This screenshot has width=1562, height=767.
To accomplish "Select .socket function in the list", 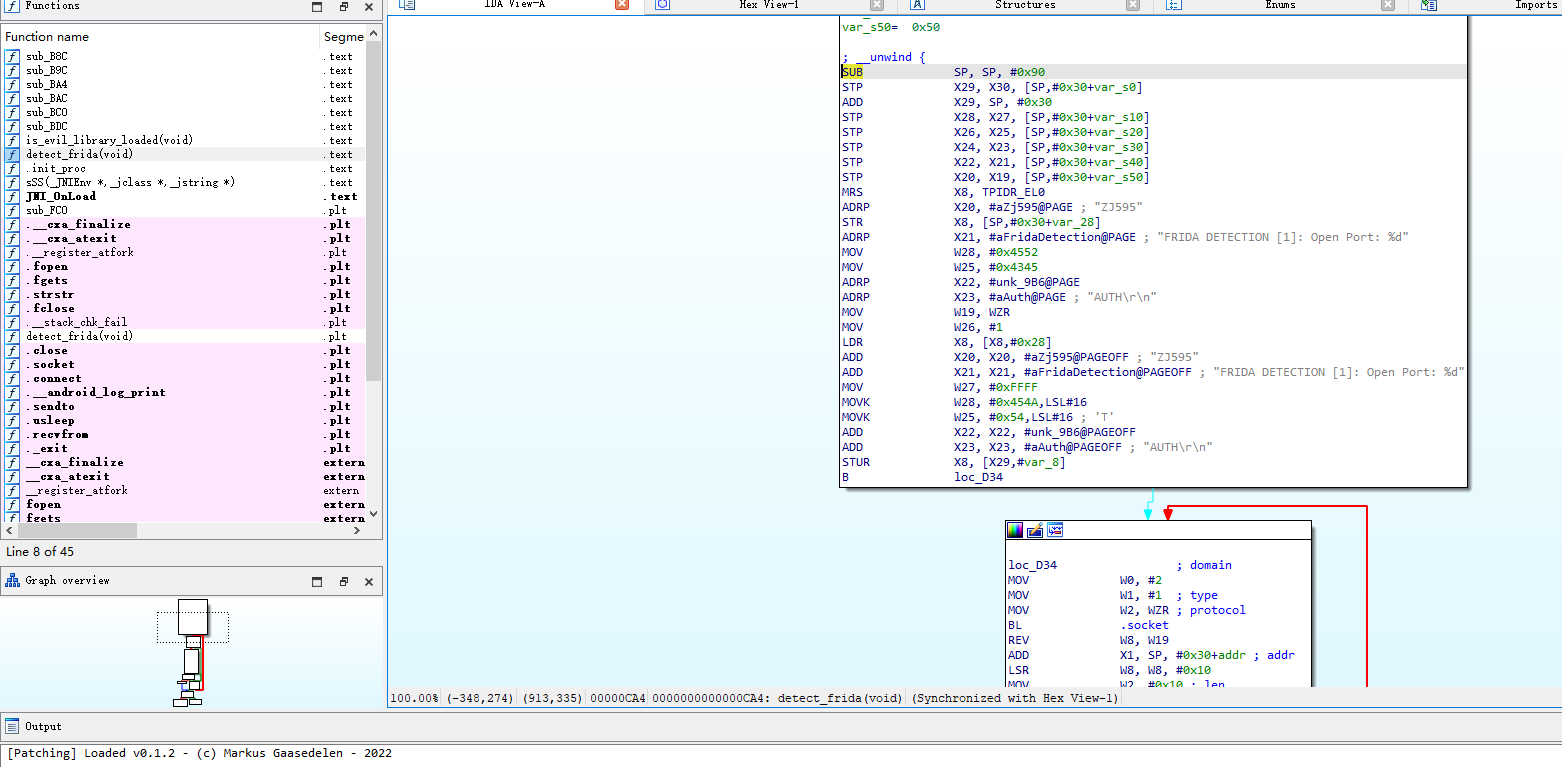I will point(184,364).
